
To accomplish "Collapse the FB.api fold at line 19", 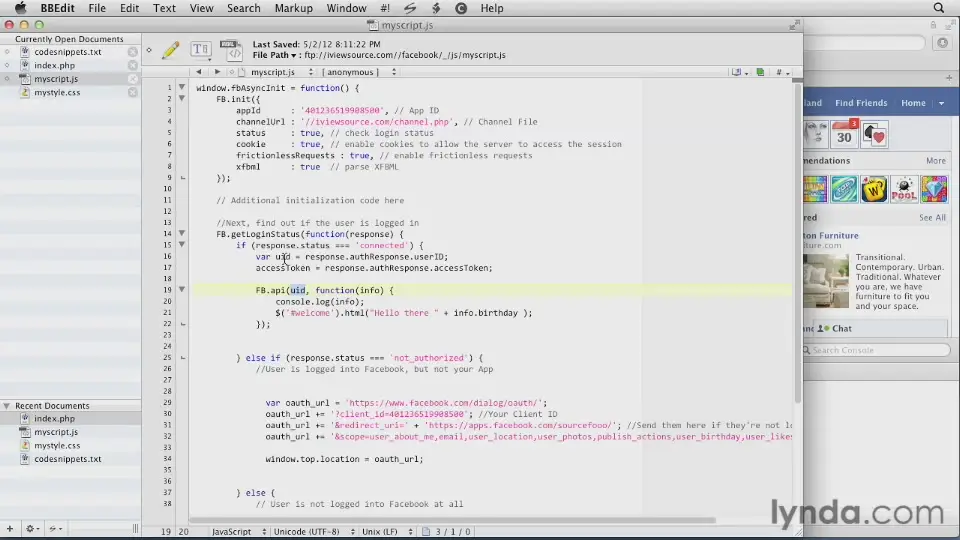I will [182, 290].
